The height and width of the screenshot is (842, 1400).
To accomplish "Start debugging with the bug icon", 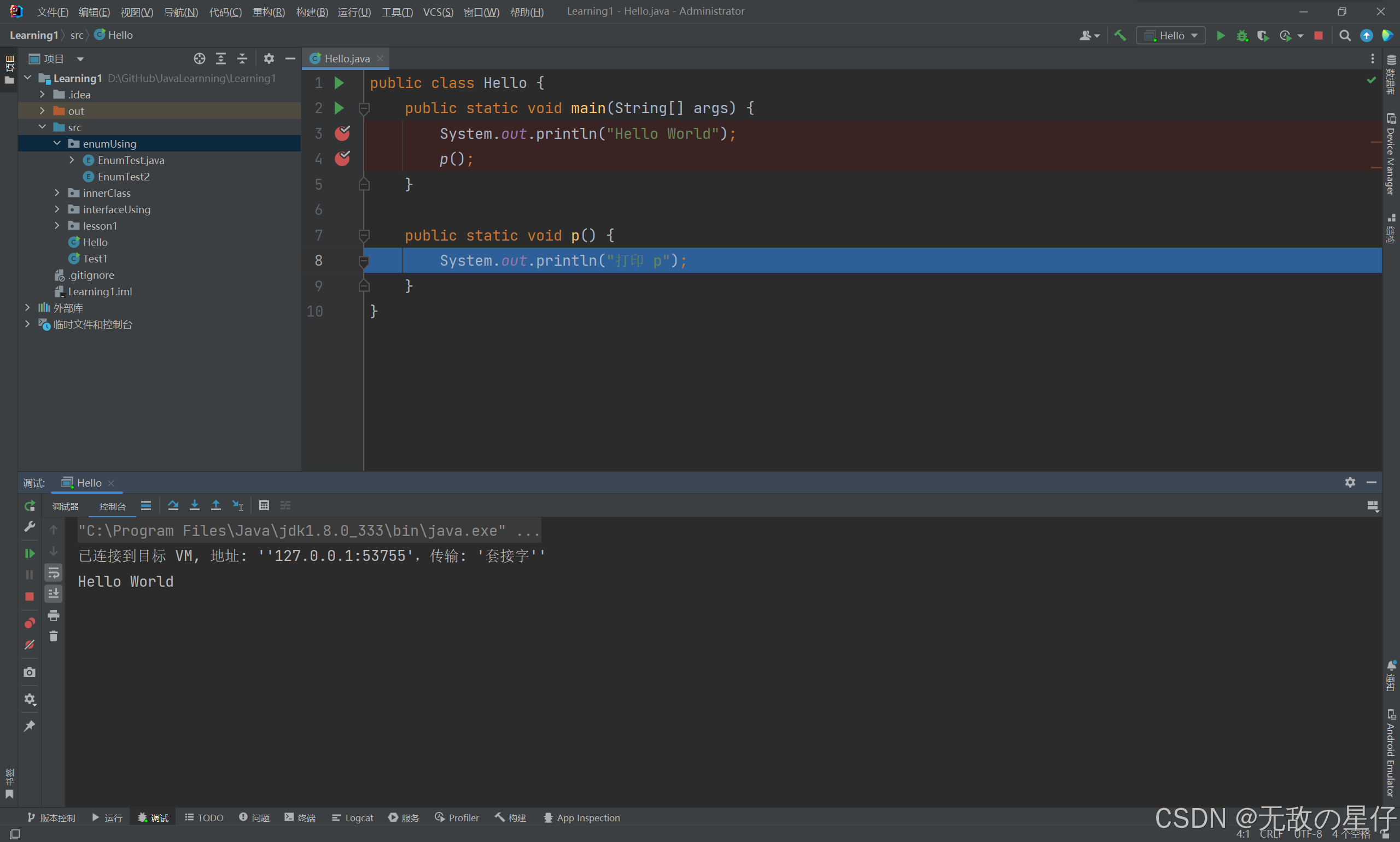I will coord(1242,36).
